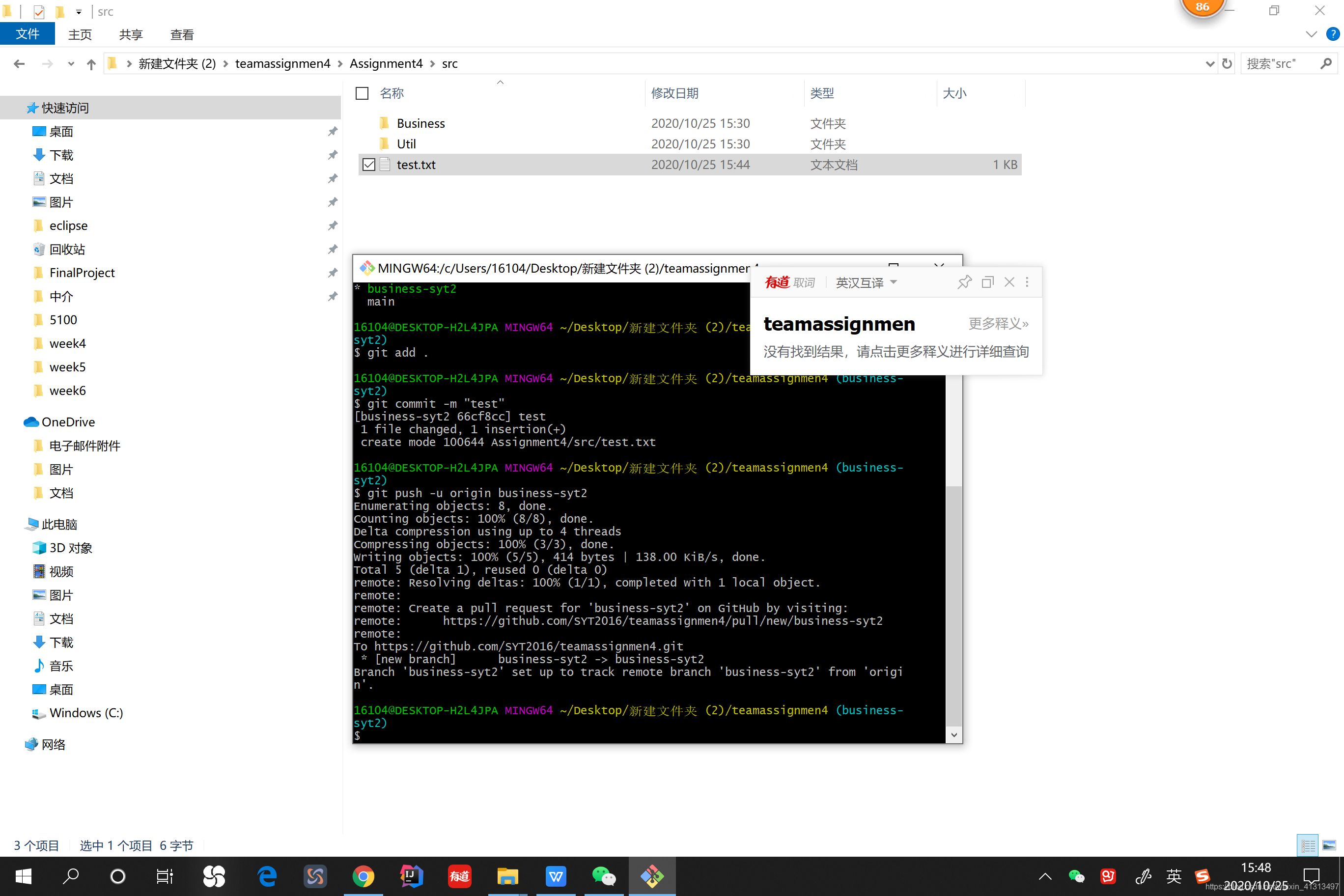Image resolution: width=1344 pixels, height=896 pixels.
Task: Click the Back navigation arrow
Action: pos(19,63)
